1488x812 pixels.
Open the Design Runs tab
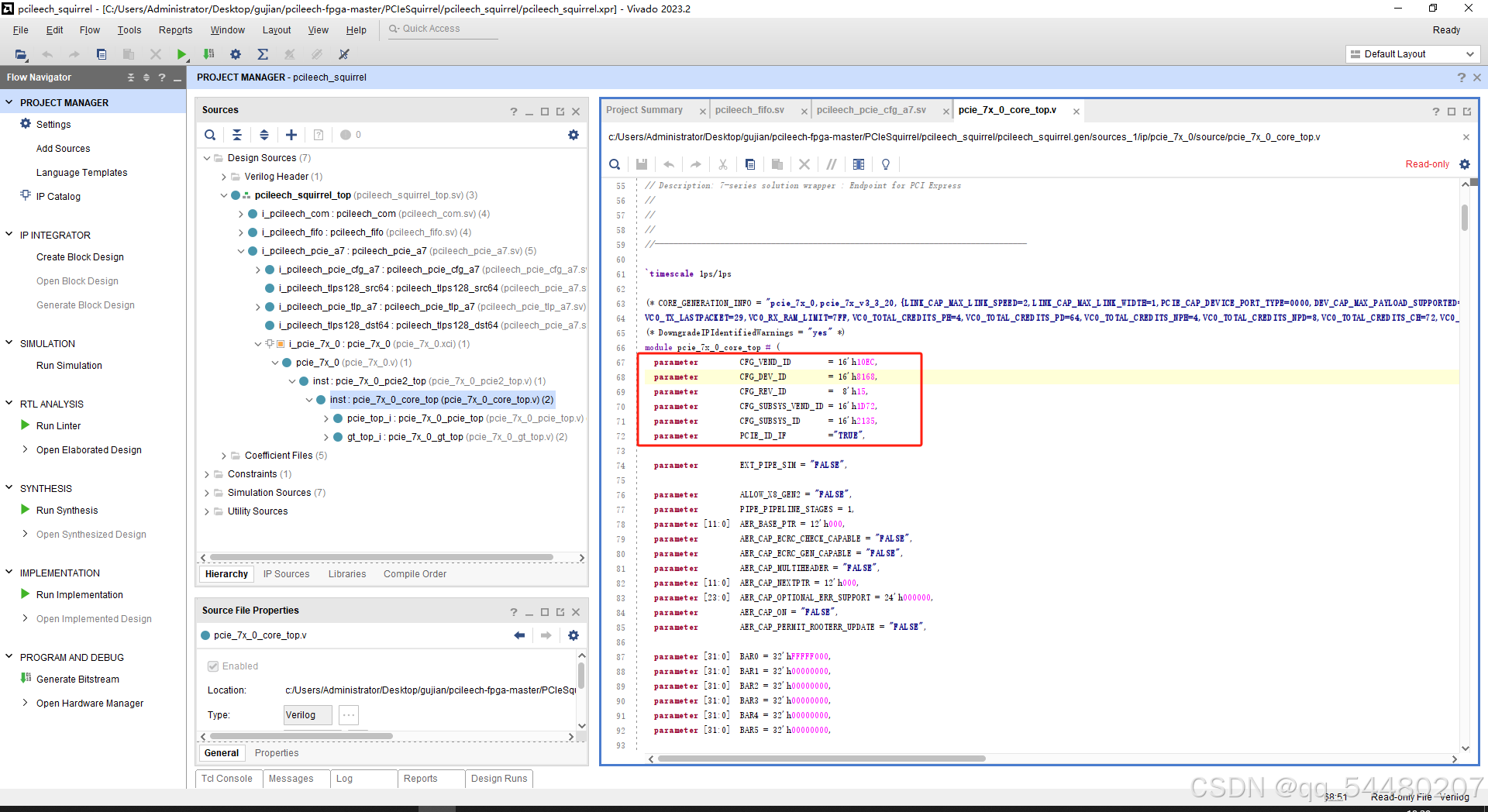pyautogui.click(x=499, y=779)
